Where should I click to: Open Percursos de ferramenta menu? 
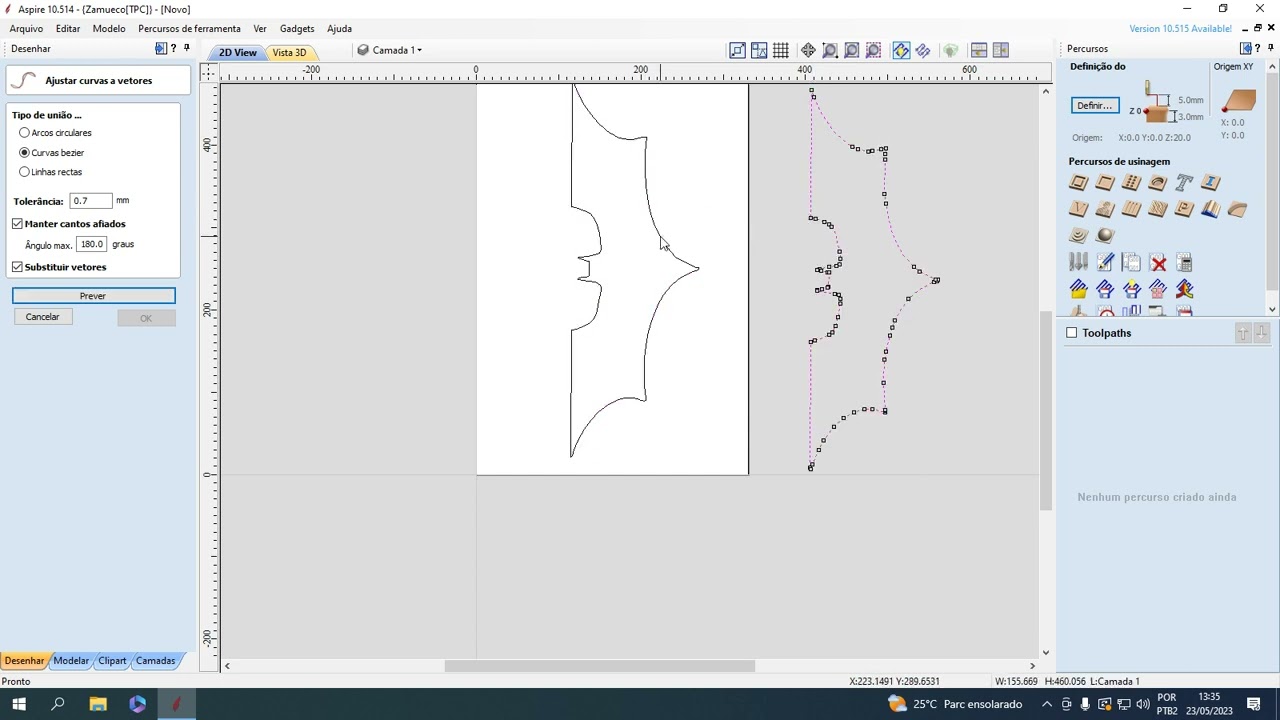click(x=189, y=28)
